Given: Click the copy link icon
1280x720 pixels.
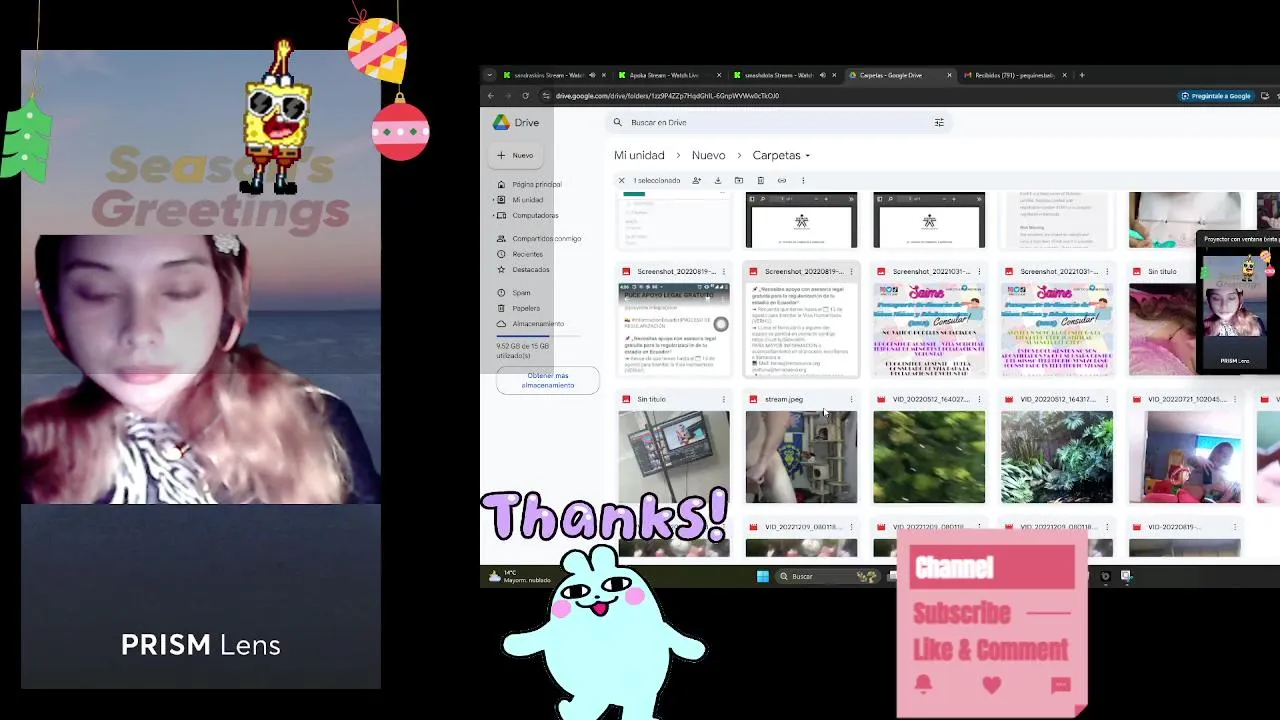Looking at the screenshot, I should (x=782, y=180).
